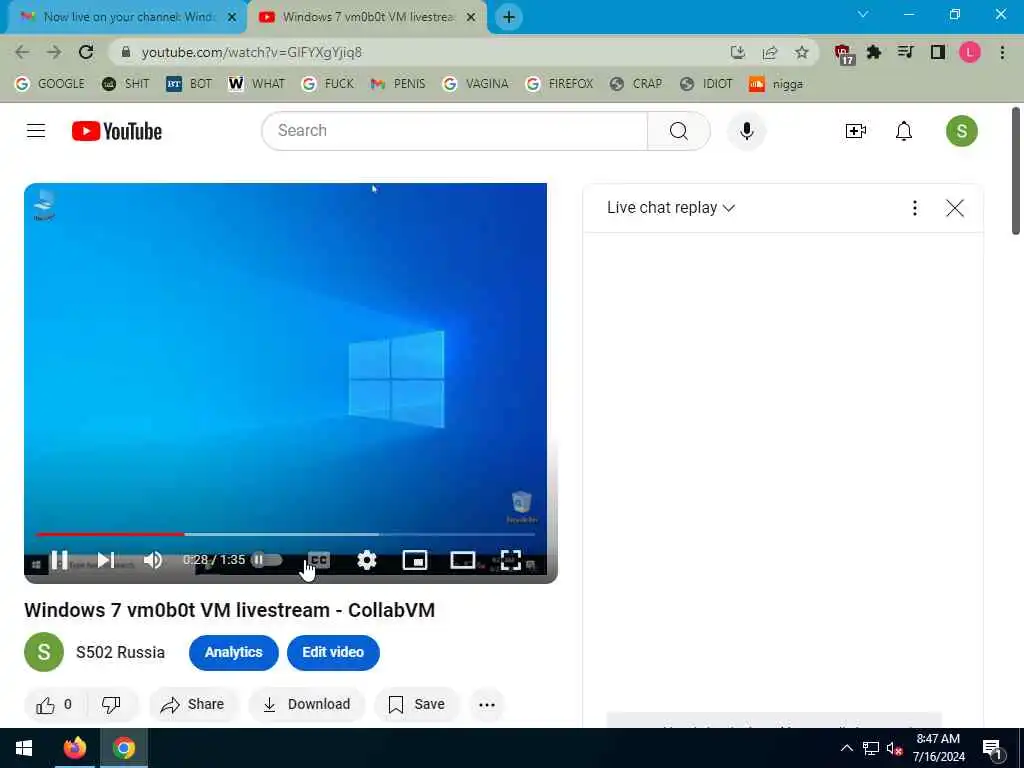This screenshot has width=1024, height=768.
Task: Dislike the video with thumbs down
Action: 111,705
